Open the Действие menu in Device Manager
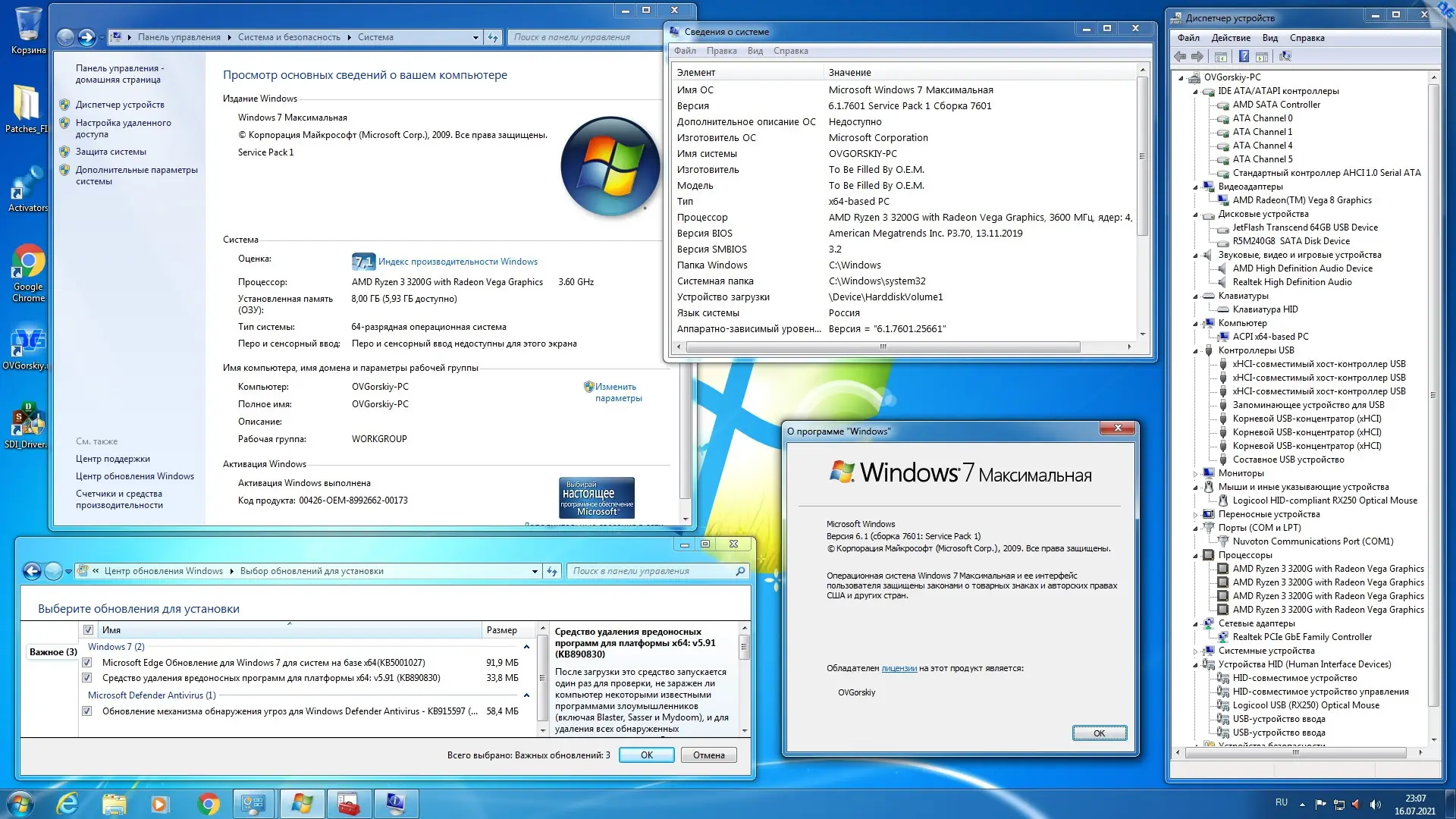This screenshot has height=819, width=1456. click(x=1230, y=38)
